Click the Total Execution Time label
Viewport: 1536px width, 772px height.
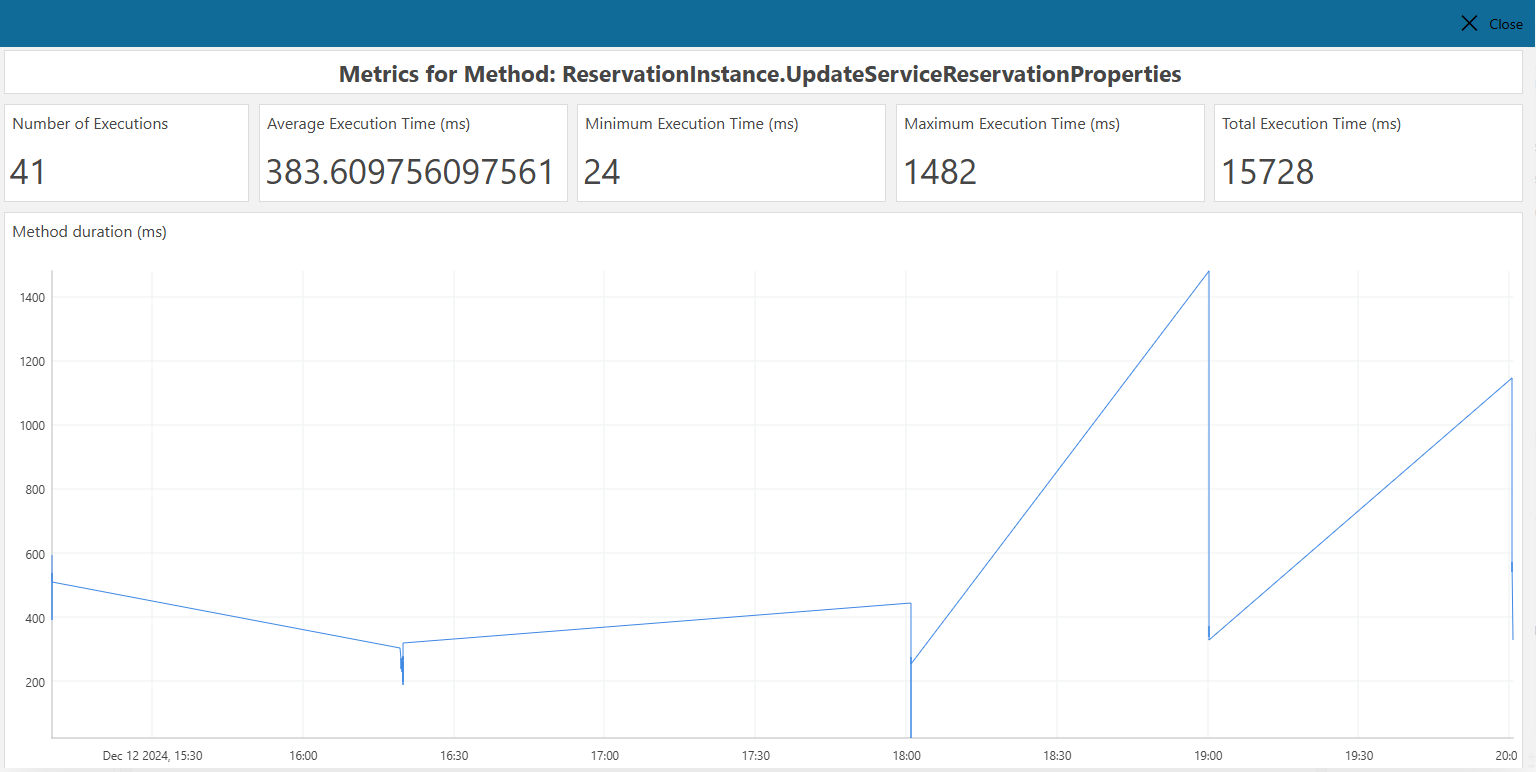click(1311, 124)
